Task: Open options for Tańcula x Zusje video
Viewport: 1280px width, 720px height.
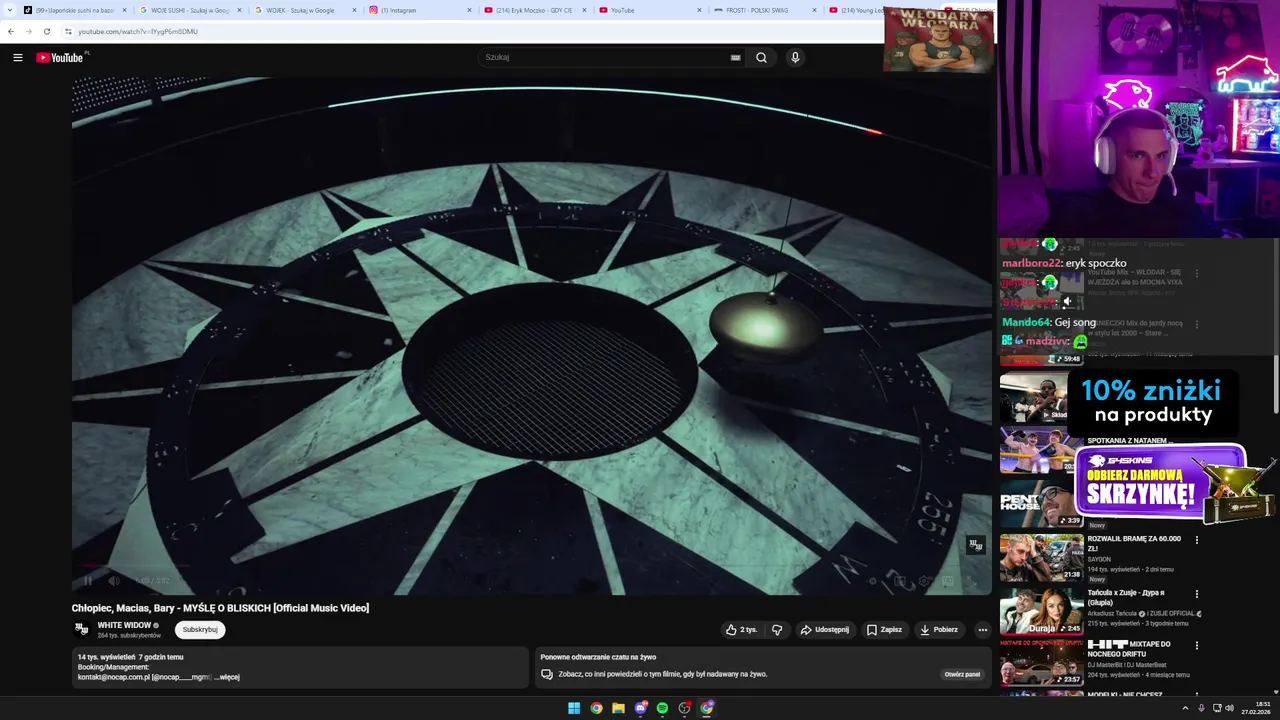Action: point(1197,594)
